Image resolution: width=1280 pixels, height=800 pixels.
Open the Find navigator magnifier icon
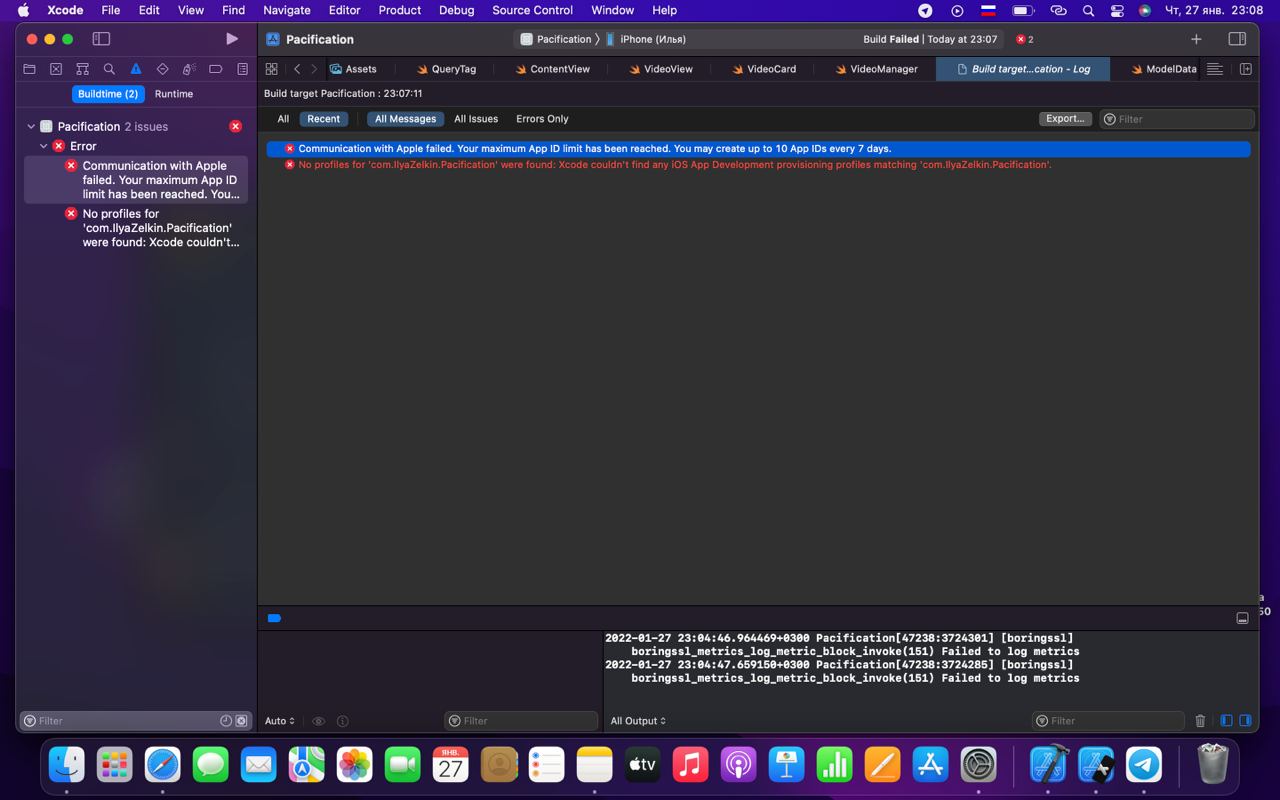click(109, 69)
